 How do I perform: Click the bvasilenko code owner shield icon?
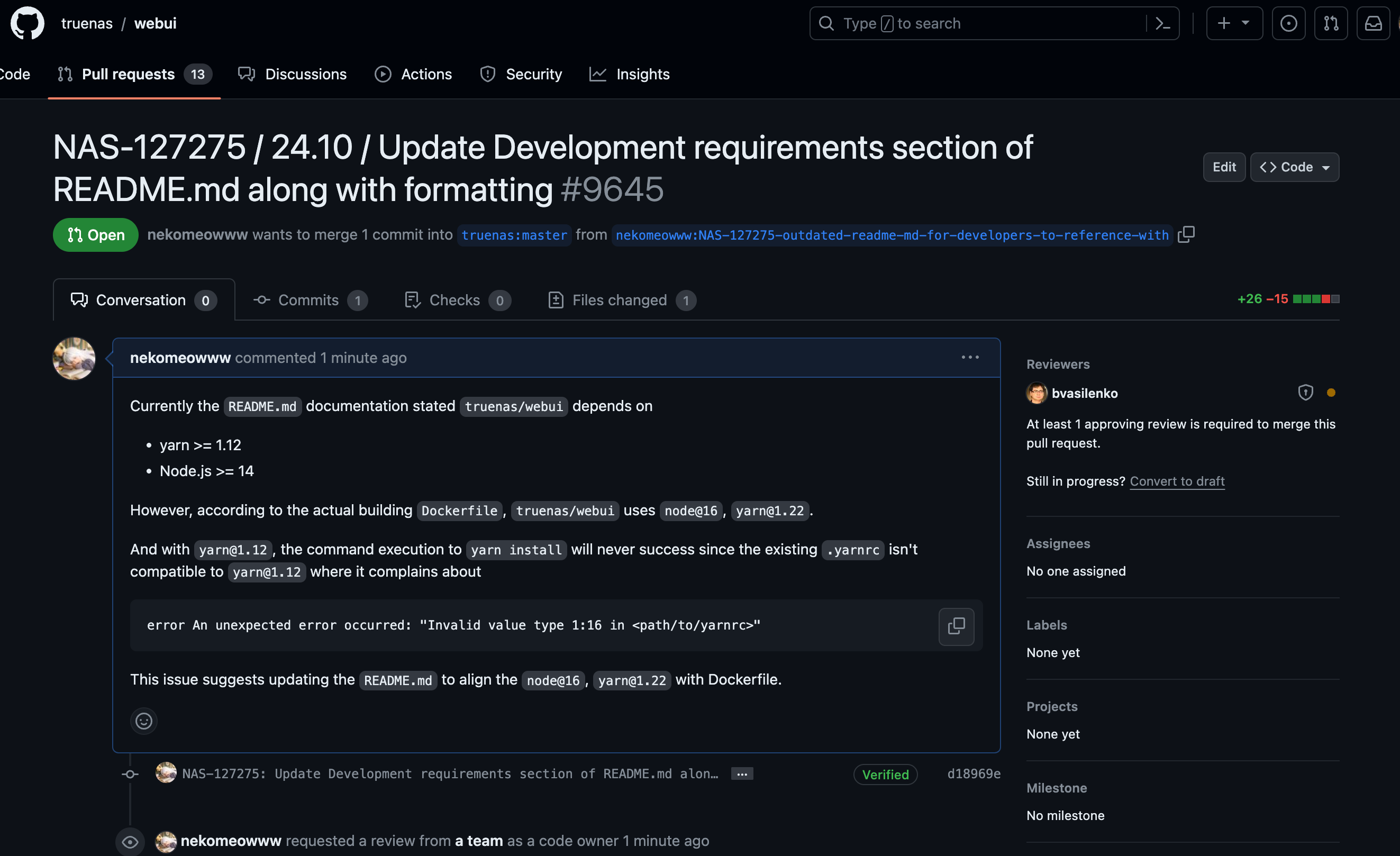1305,393
